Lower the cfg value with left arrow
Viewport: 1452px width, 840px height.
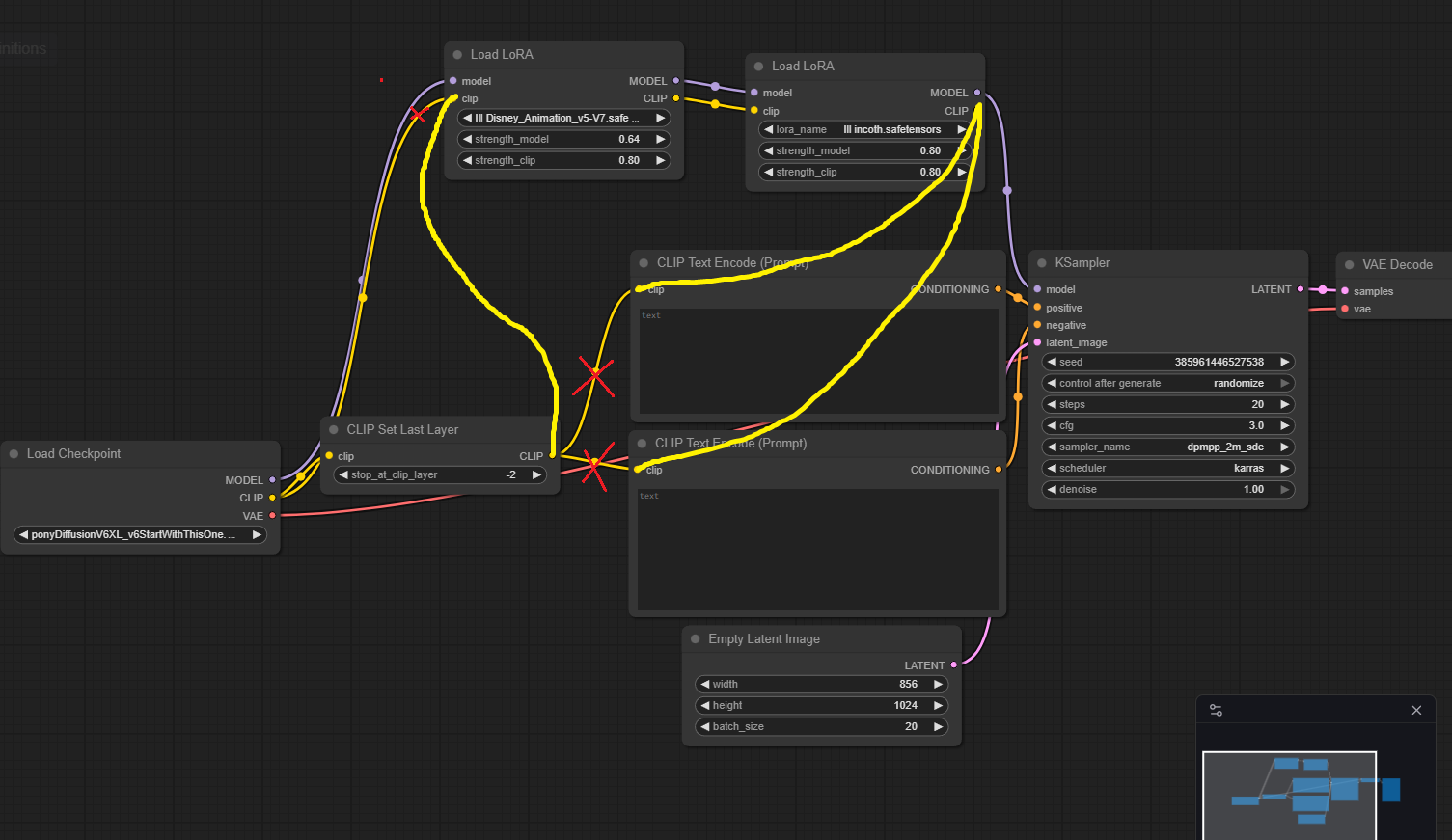(1052, 426)
